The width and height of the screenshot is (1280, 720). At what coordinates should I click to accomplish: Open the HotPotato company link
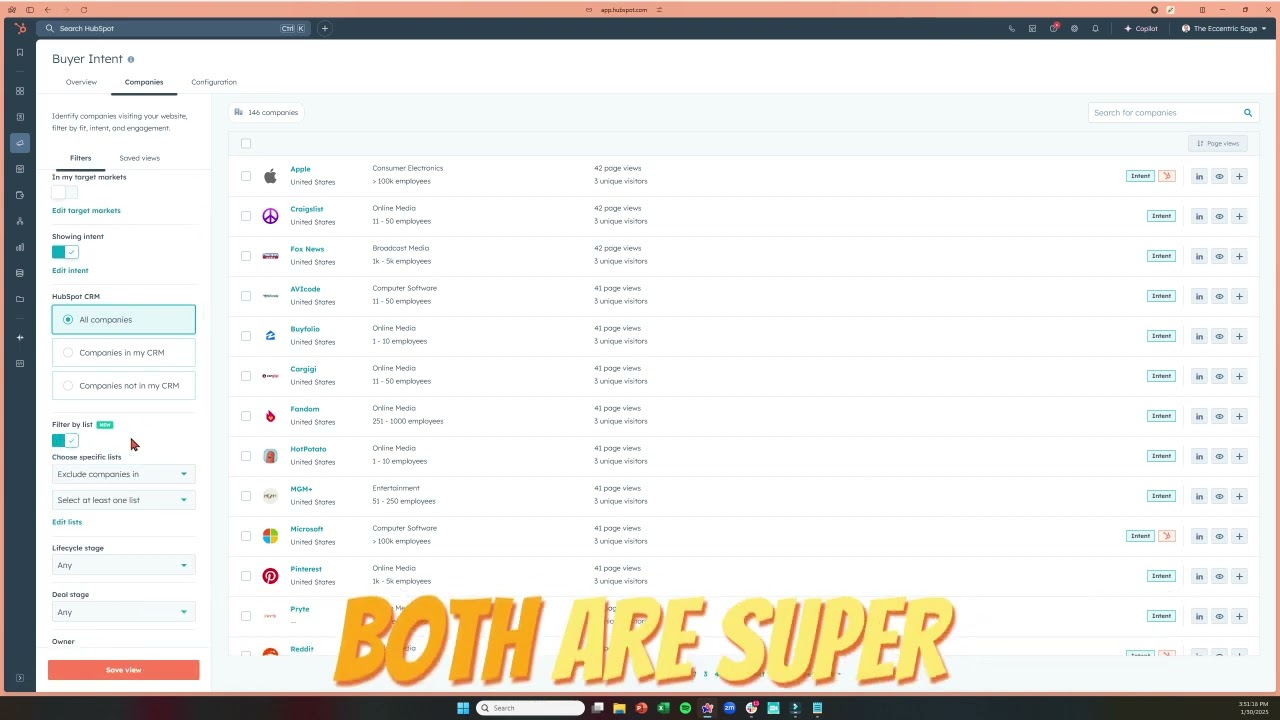[308, 449]
